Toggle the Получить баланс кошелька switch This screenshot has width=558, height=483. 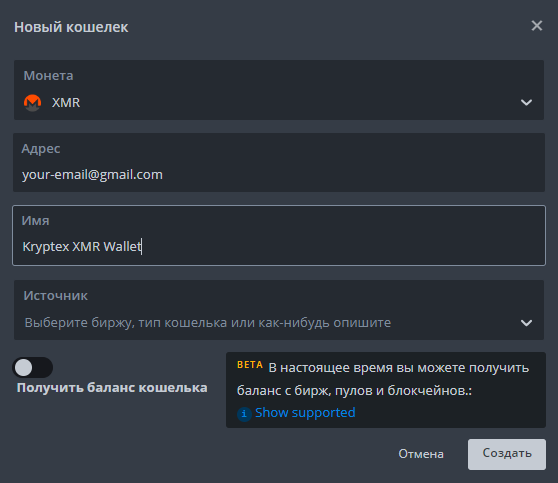[32, 367]
